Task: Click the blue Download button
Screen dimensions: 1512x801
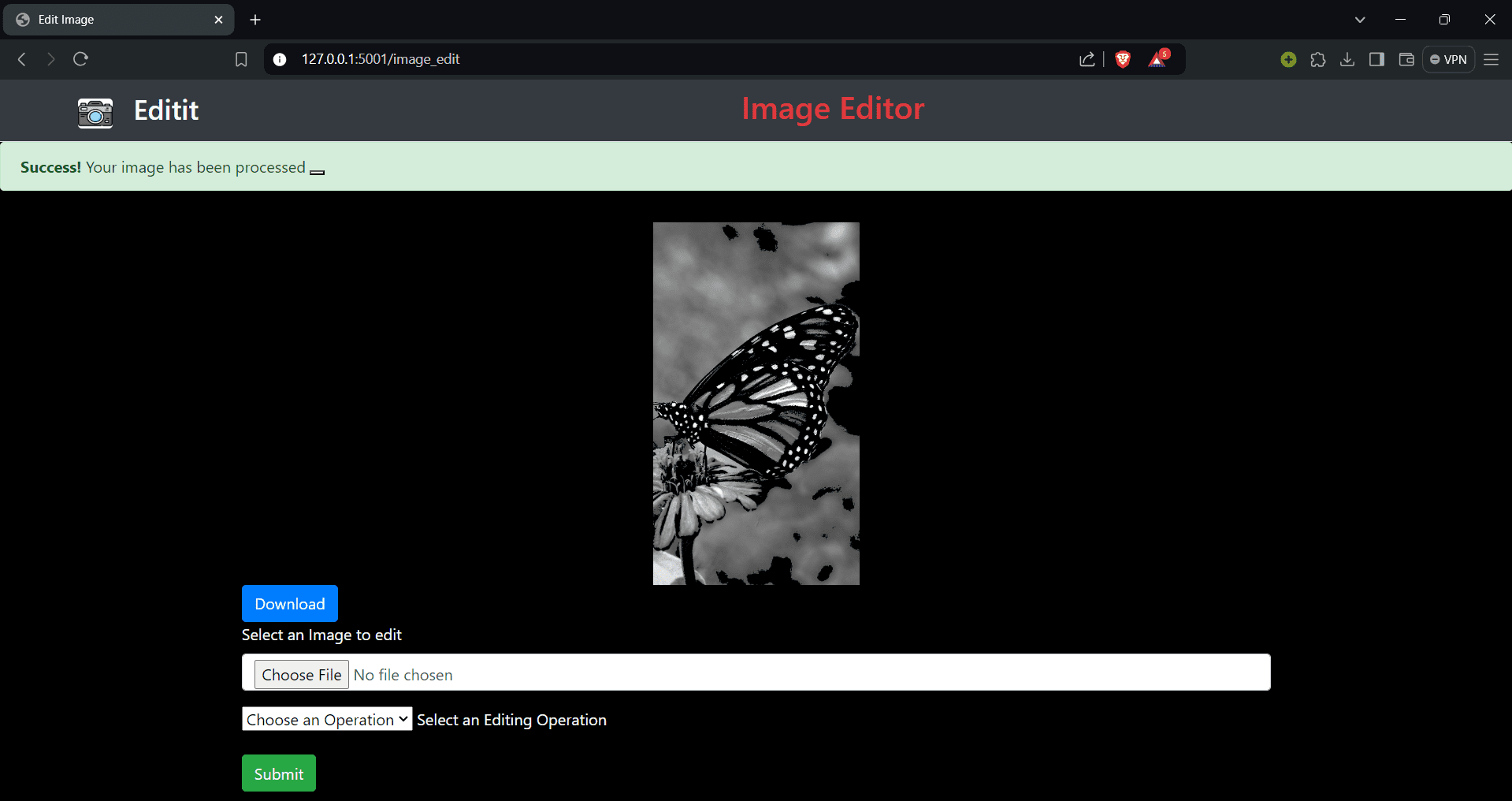Action: (289, 604)
